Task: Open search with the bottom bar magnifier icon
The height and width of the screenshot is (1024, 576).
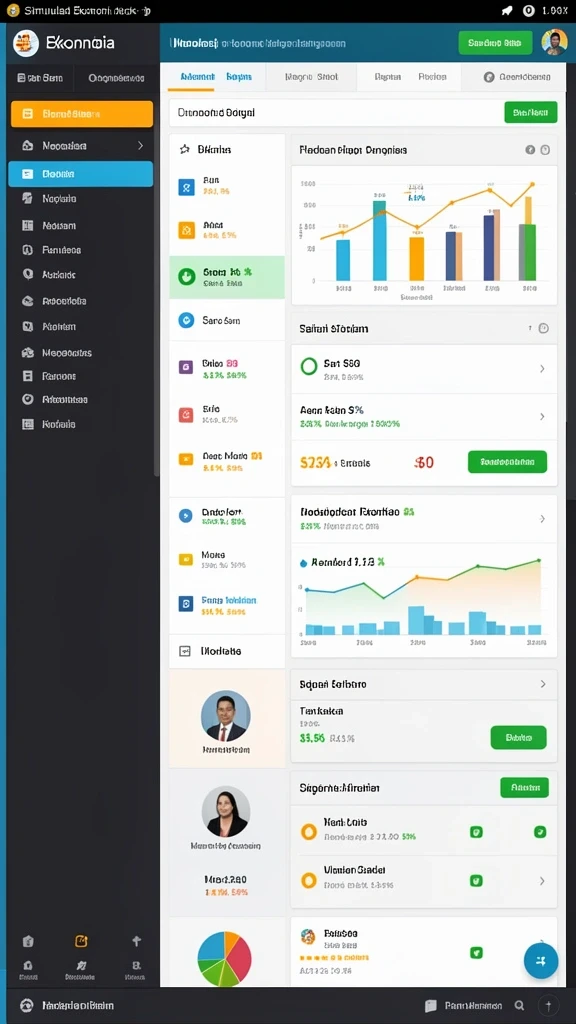Action: coord(519,1006)
